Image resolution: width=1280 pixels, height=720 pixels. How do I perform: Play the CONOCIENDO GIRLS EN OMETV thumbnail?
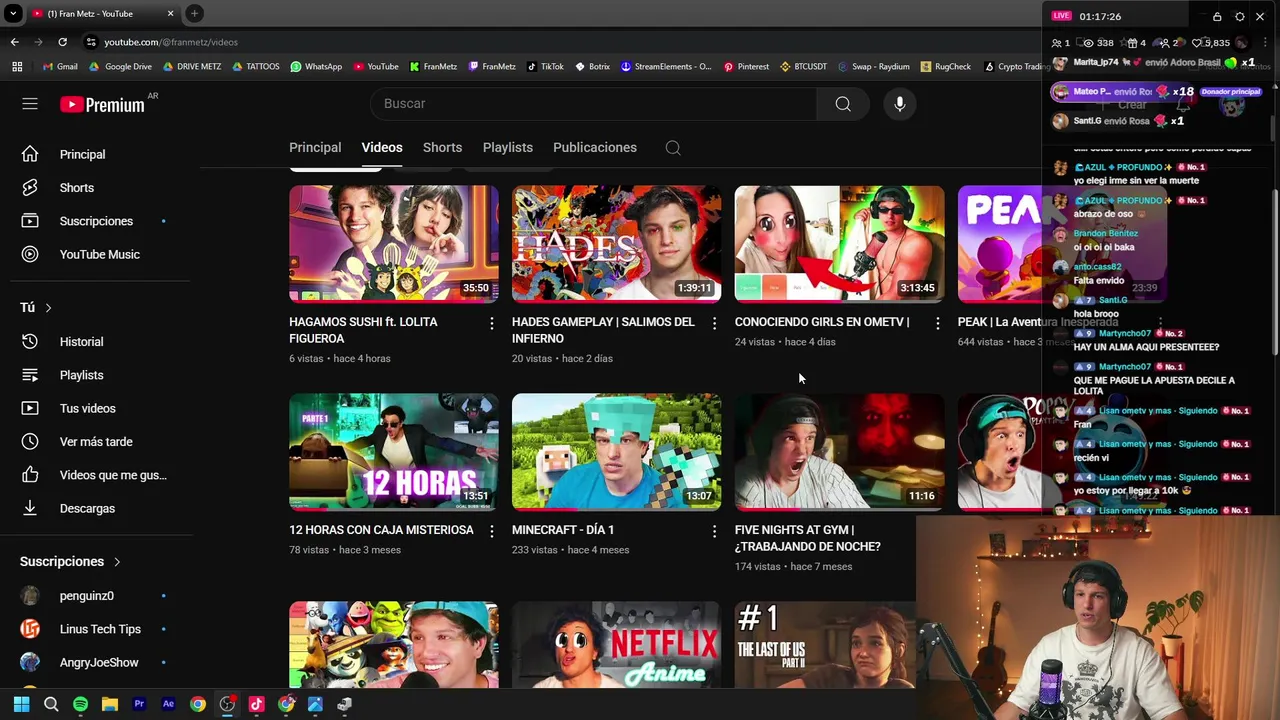(x=839, y=244)
